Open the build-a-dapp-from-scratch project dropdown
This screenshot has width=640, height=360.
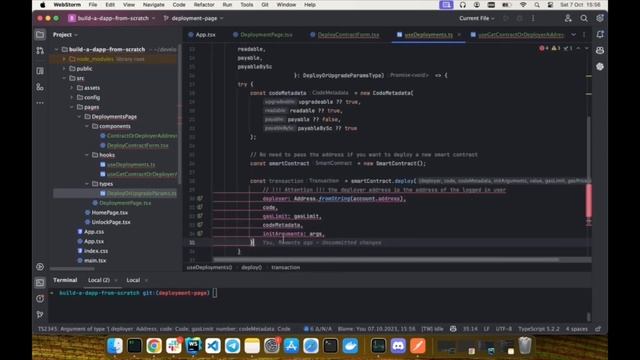pos(112,18)
